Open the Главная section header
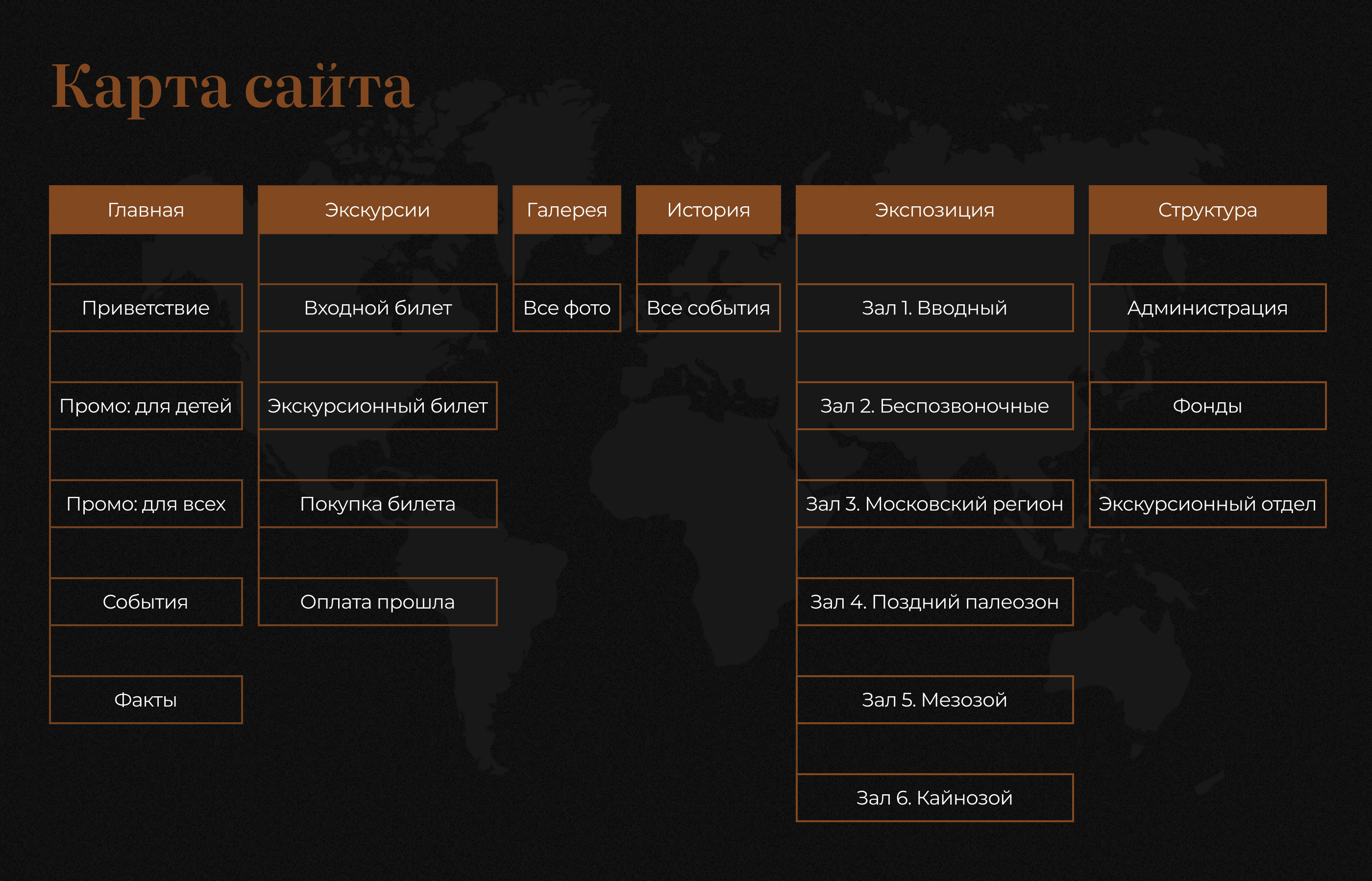This screenshot has width=1372, height=881. pos(146,210)
